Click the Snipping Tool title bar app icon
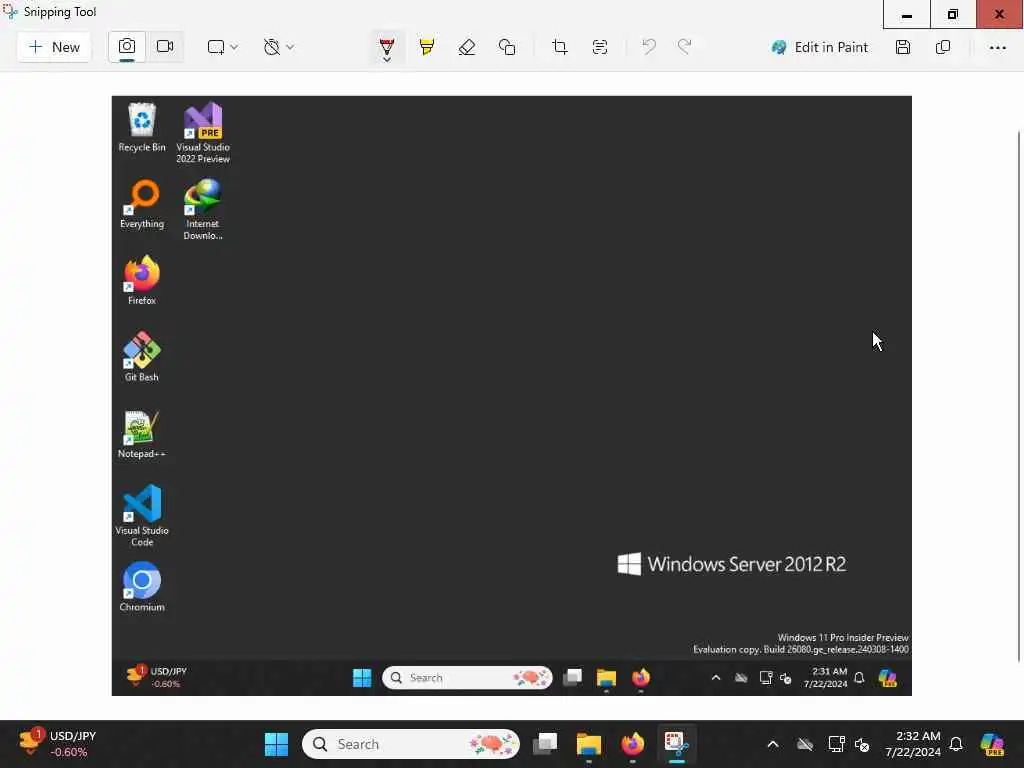This screenshot has height=768, width=1024. (x=10, y=12)
